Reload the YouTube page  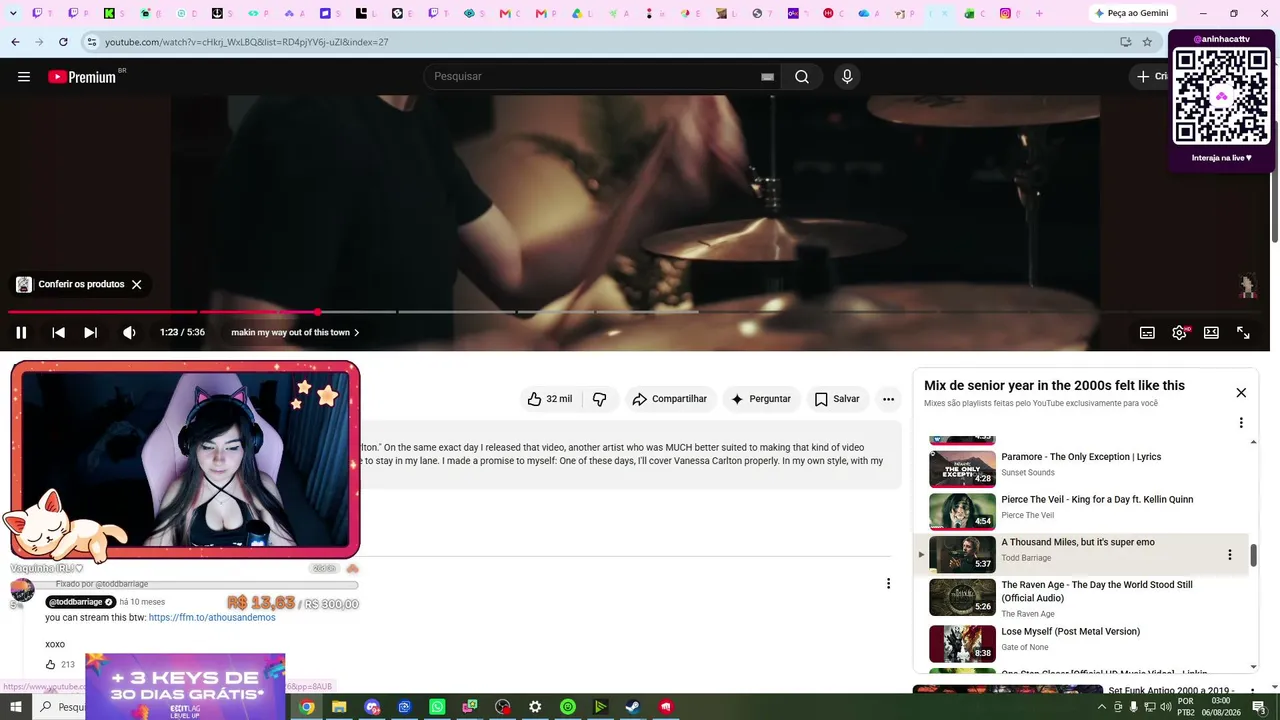[x=63, y=42]
